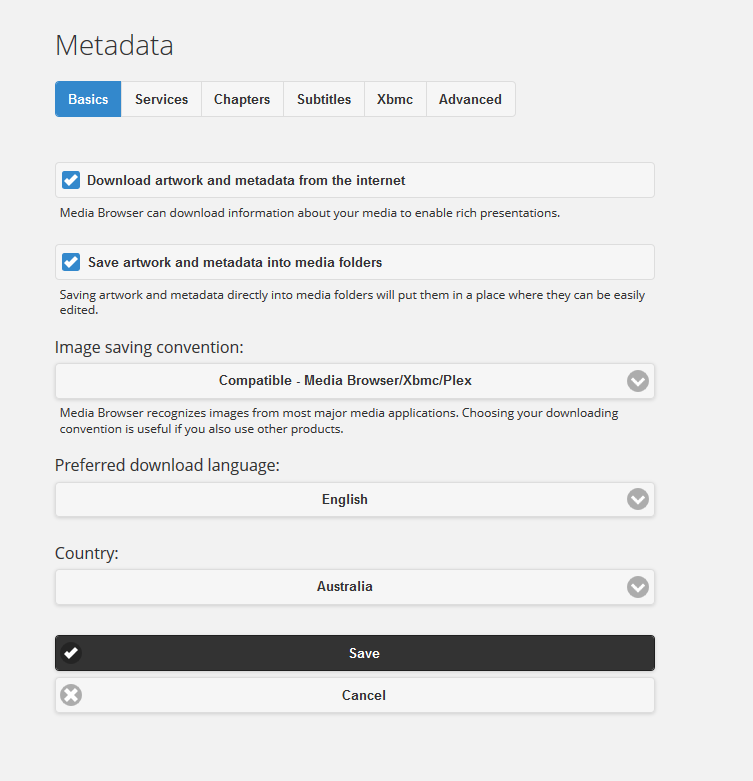Click the arrow icon beside Australia

638,587
